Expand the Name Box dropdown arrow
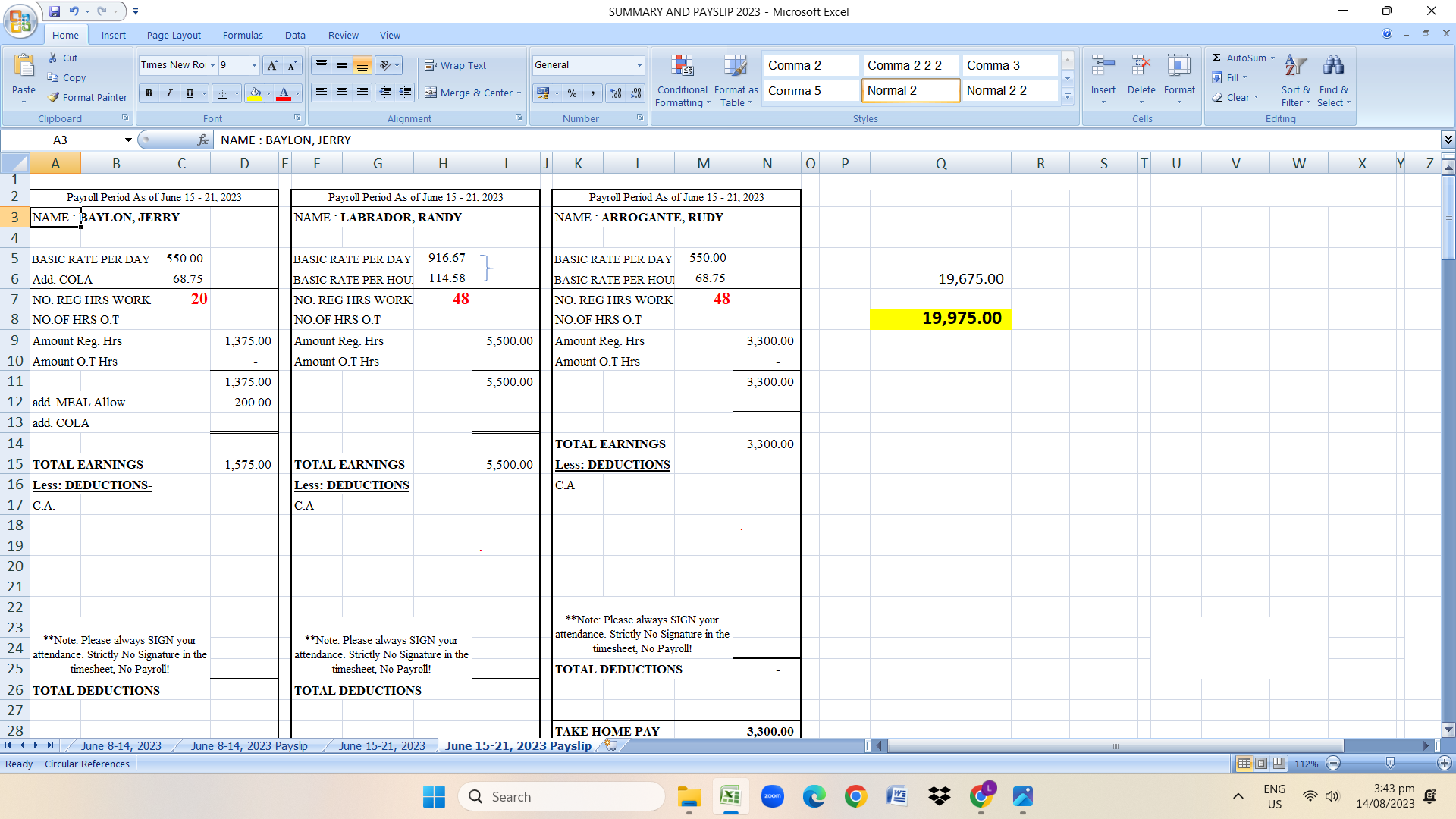Screen dimensions: 1456x819 (128, 140)
